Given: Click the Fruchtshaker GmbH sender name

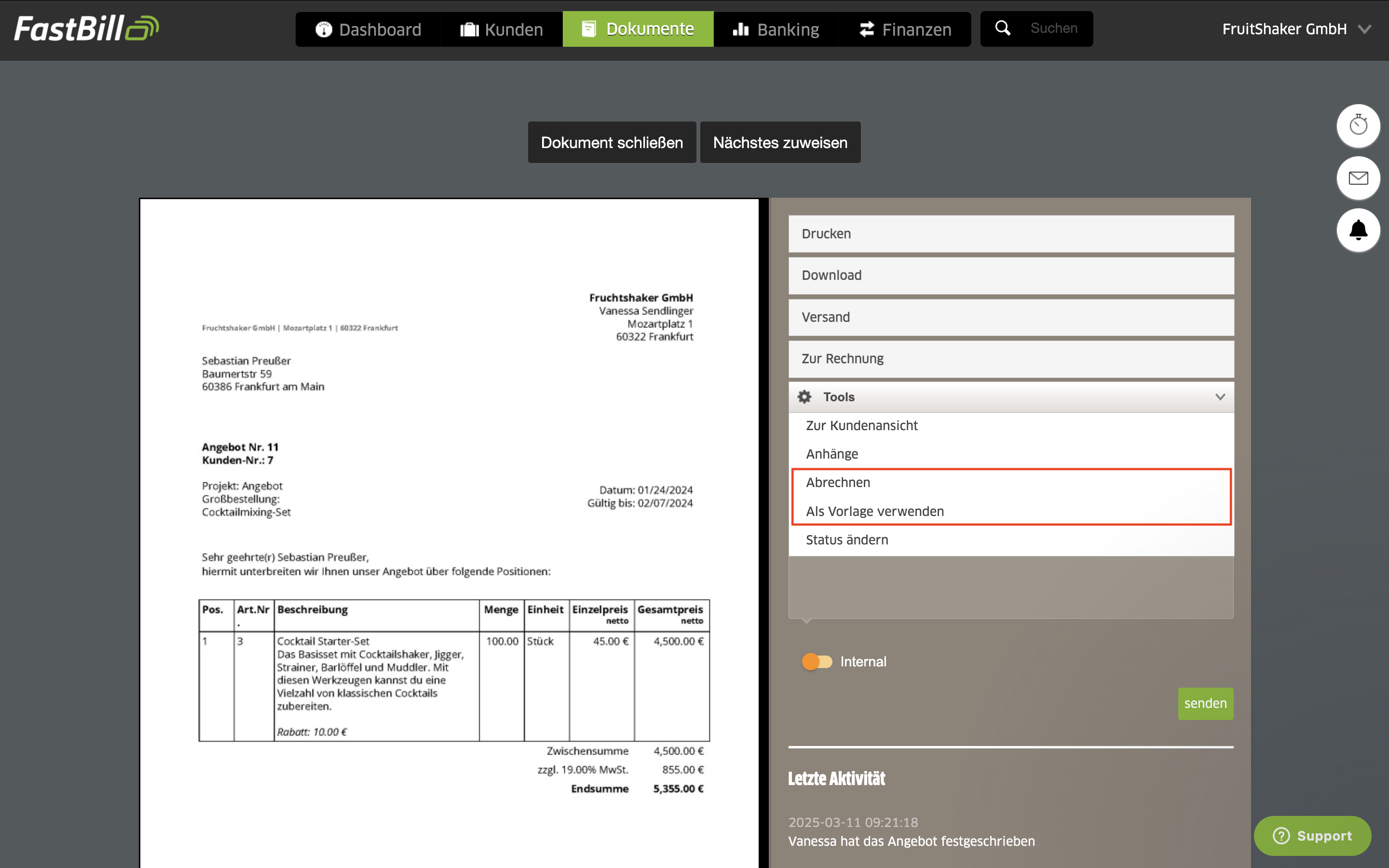Looking at the screenshot, I should 641,298.
